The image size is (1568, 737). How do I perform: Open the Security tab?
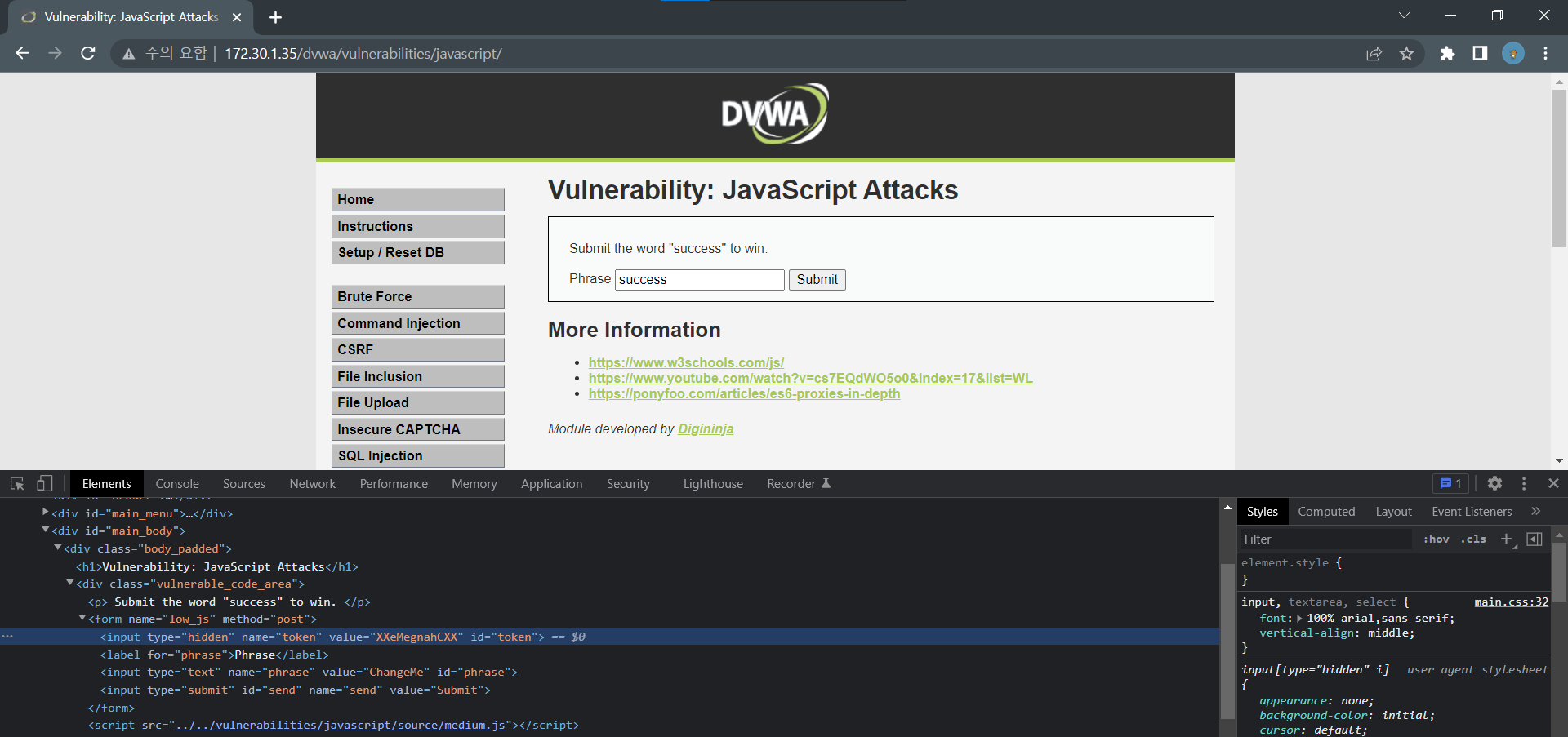628,483
